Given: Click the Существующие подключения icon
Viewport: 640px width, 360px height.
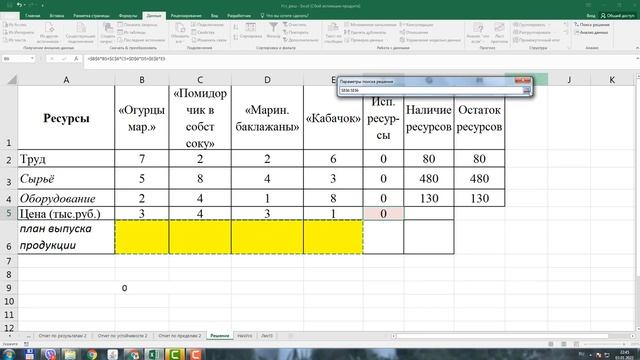Looking at the screenshot, I should (x=81, y=33).
